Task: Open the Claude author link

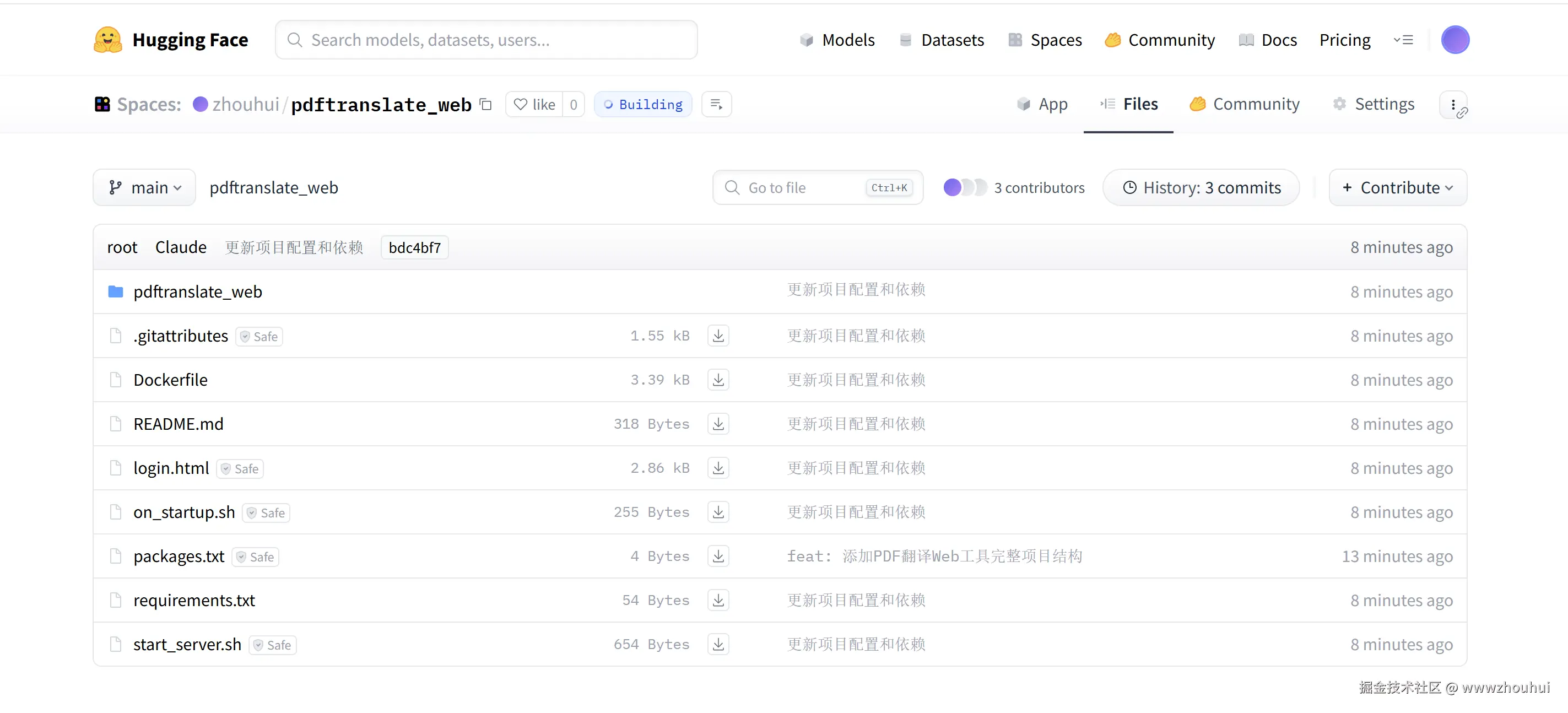Action: [x=181, y=247]
